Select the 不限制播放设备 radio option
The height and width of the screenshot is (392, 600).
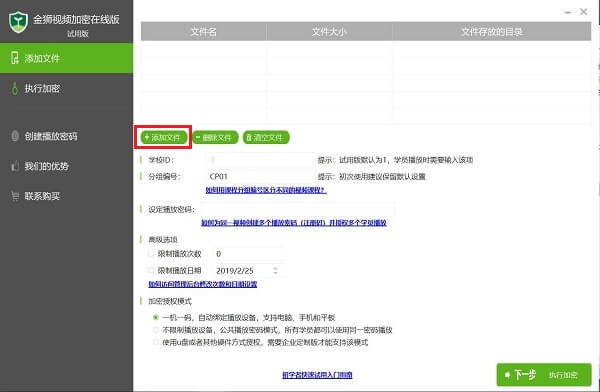click(156, 330)
